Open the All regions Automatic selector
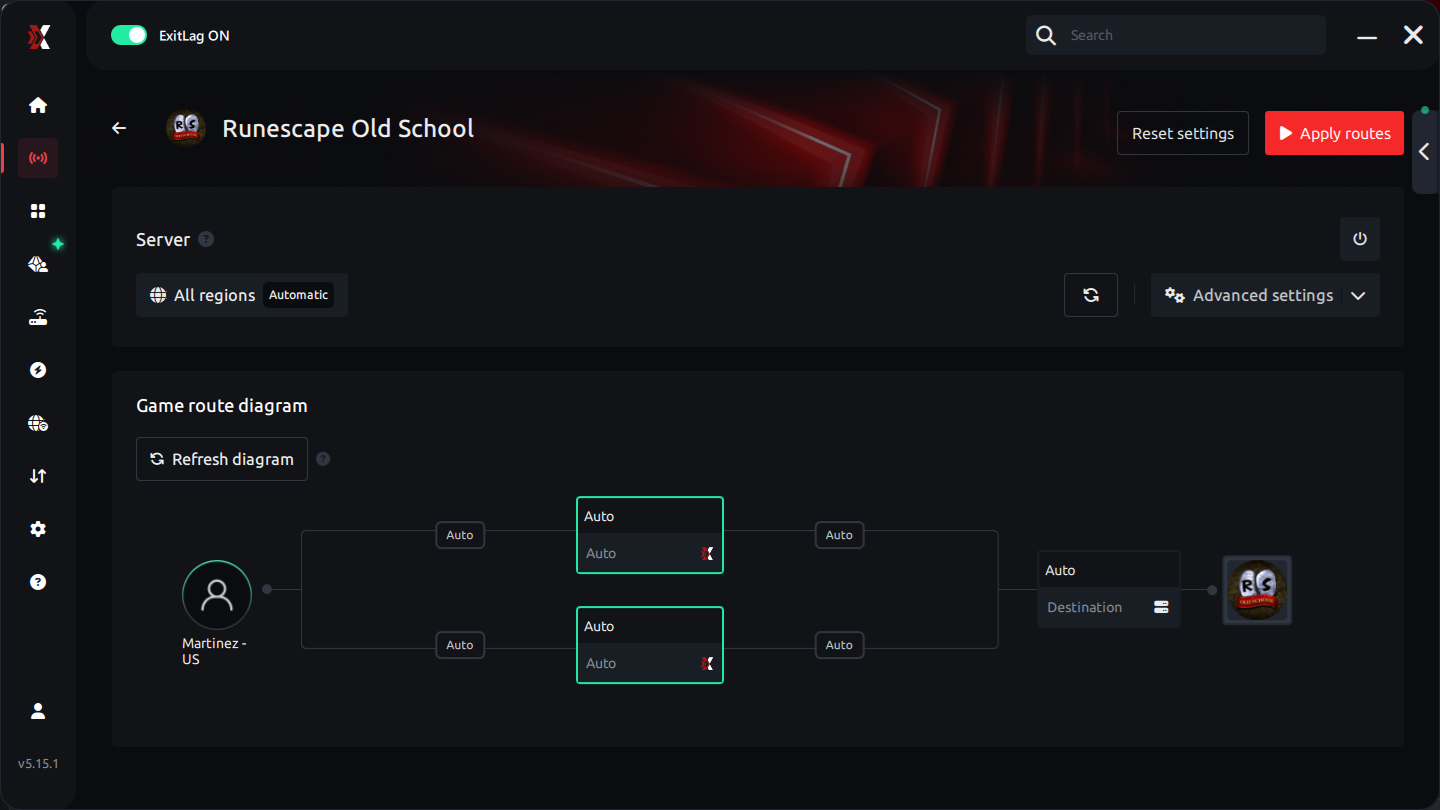Screen dimensions: 1440x810 pos(241,295)
